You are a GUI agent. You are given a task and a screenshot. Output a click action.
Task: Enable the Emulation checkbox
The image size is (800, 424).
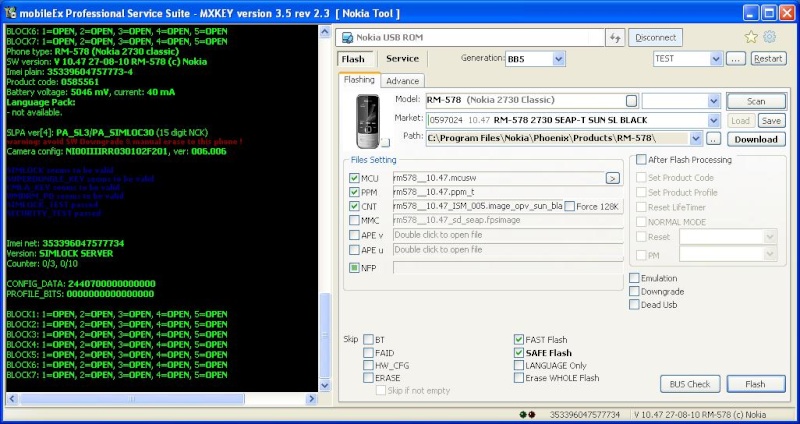634,278
